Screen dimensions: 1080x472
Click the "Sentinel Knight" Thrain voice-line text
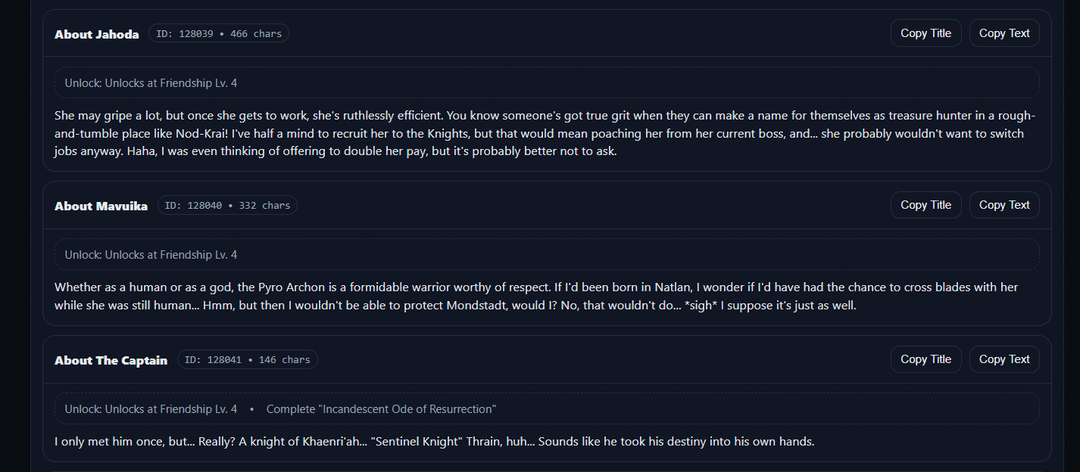click(435, 441)
